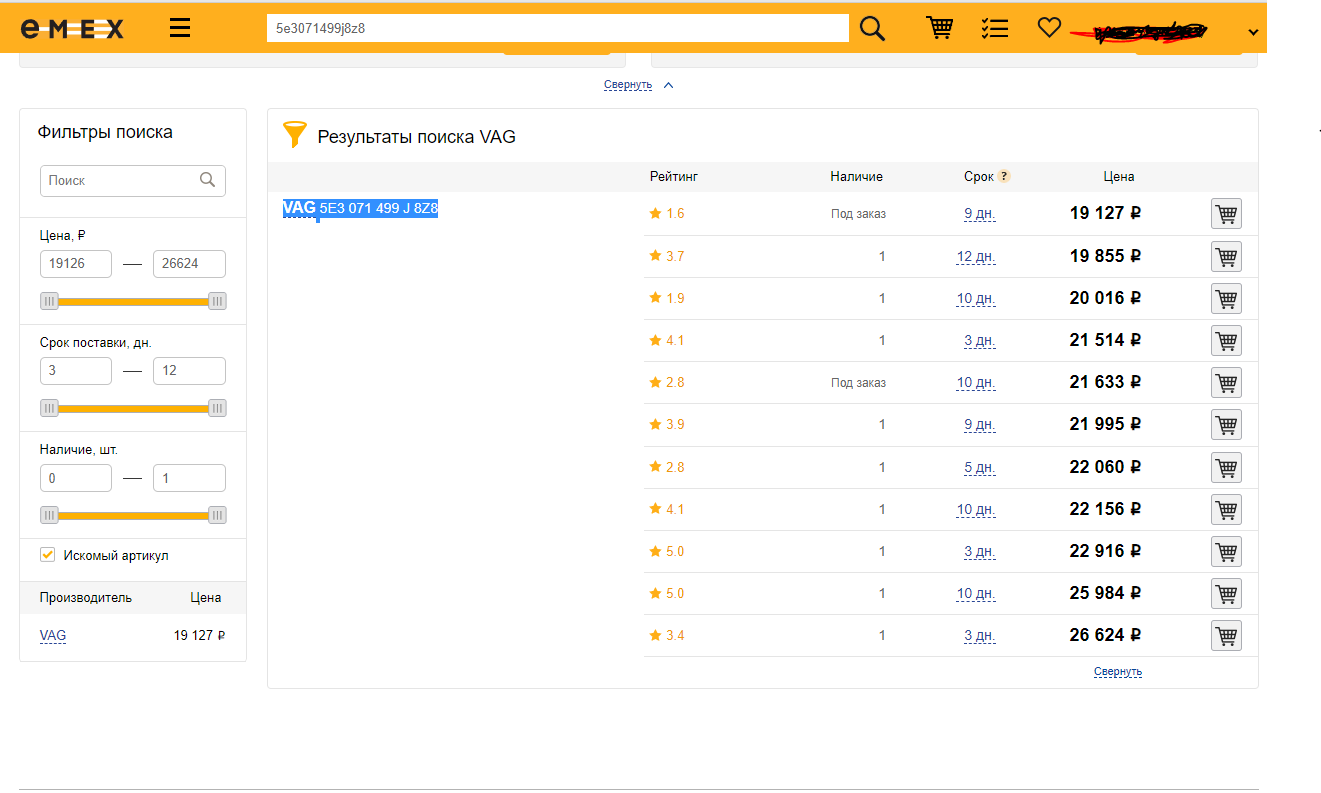
Task: Click delivery term slider right handle
Action: tap(217, 408)
